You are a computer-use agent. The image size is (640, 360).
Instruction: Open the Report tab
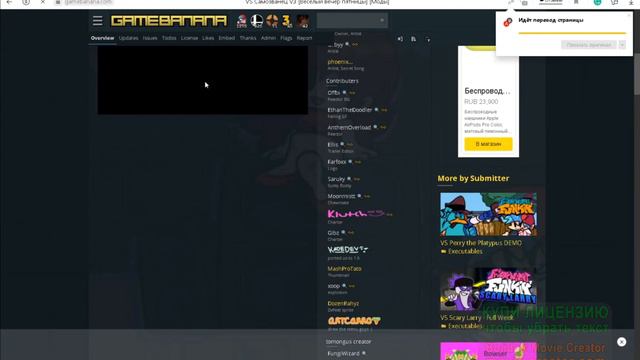tap(304, 38)
